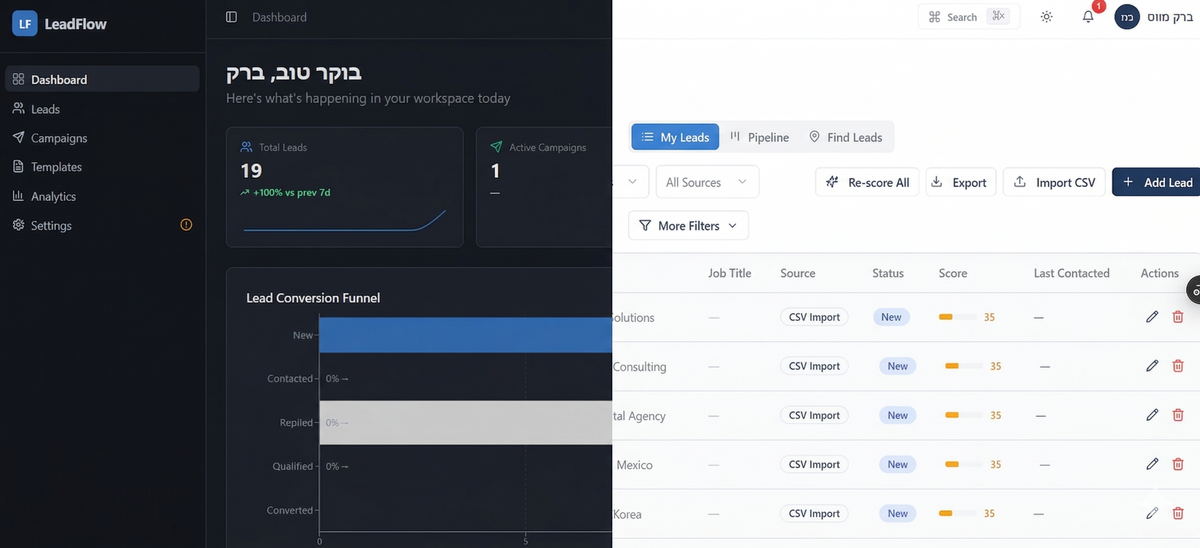
Task: Click score bar in the Korea row
Action: point(957,513)
